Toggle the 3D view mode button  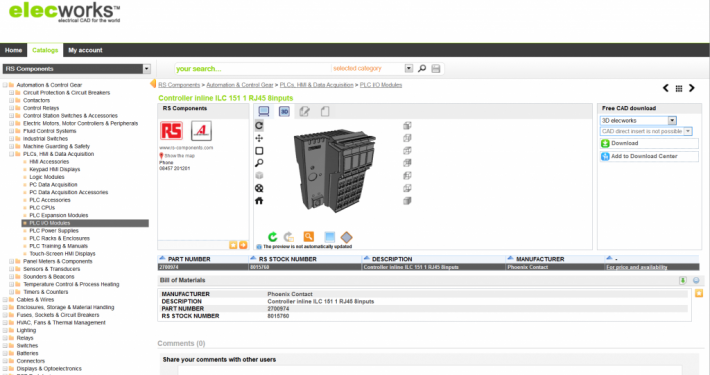point(284,111)
